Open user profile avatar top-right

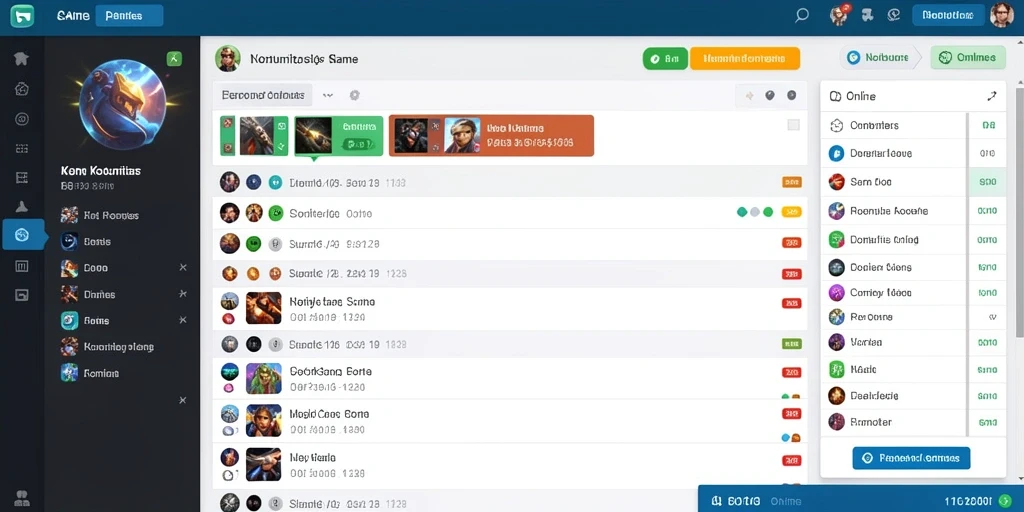pyautogui.click(x=1002, y=15)
